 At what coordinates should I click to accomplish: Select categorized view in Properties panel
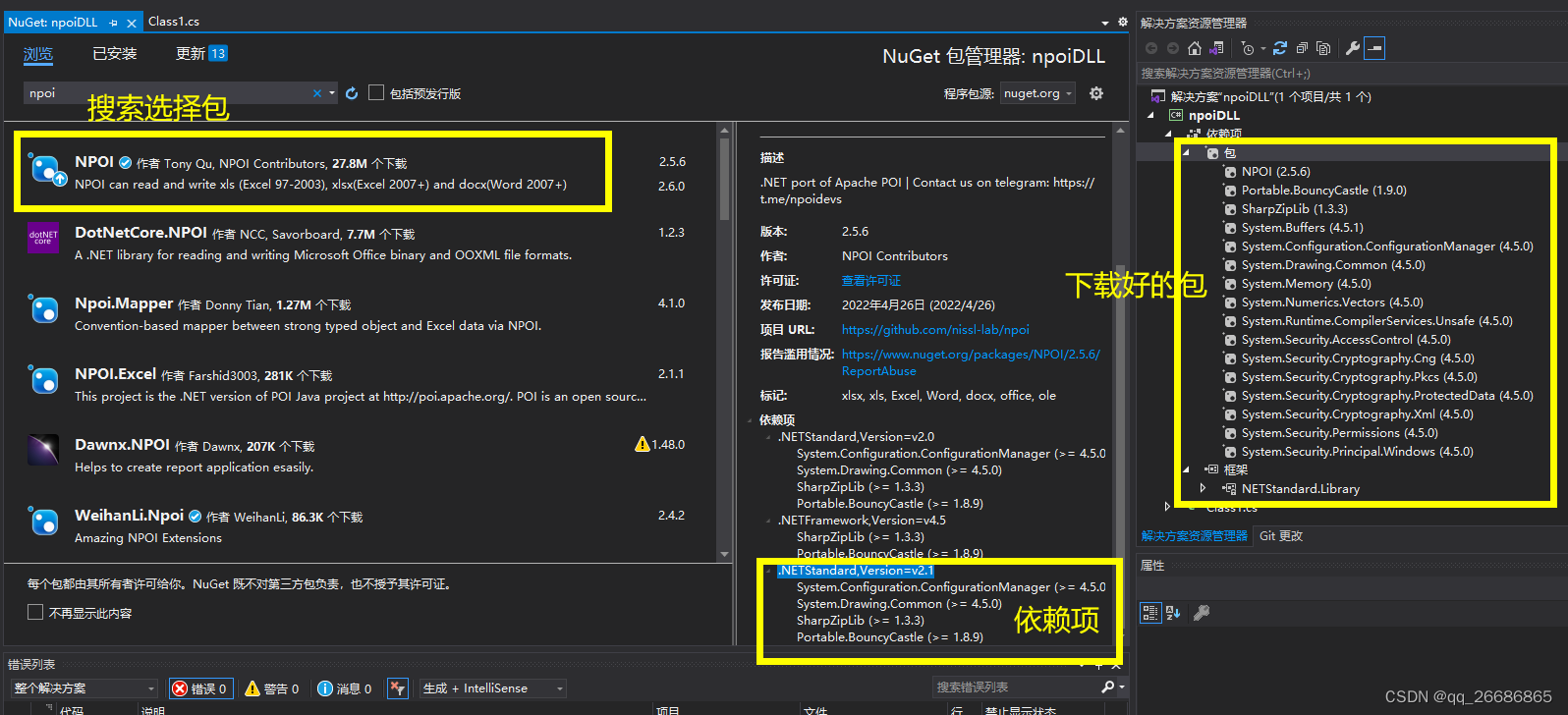coord(1150,613)
